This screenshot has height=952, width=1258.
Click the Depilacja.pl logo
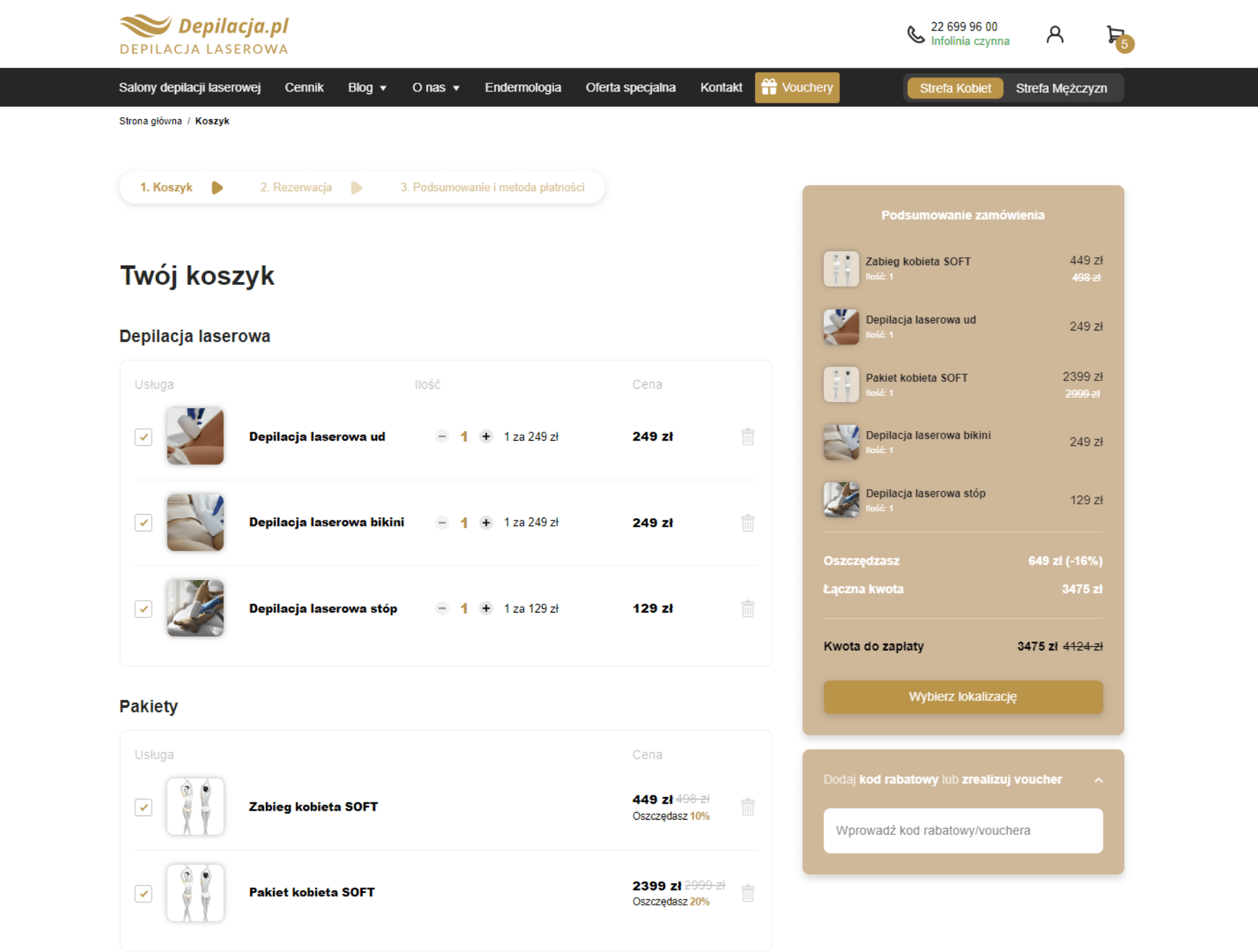point(204,35)
